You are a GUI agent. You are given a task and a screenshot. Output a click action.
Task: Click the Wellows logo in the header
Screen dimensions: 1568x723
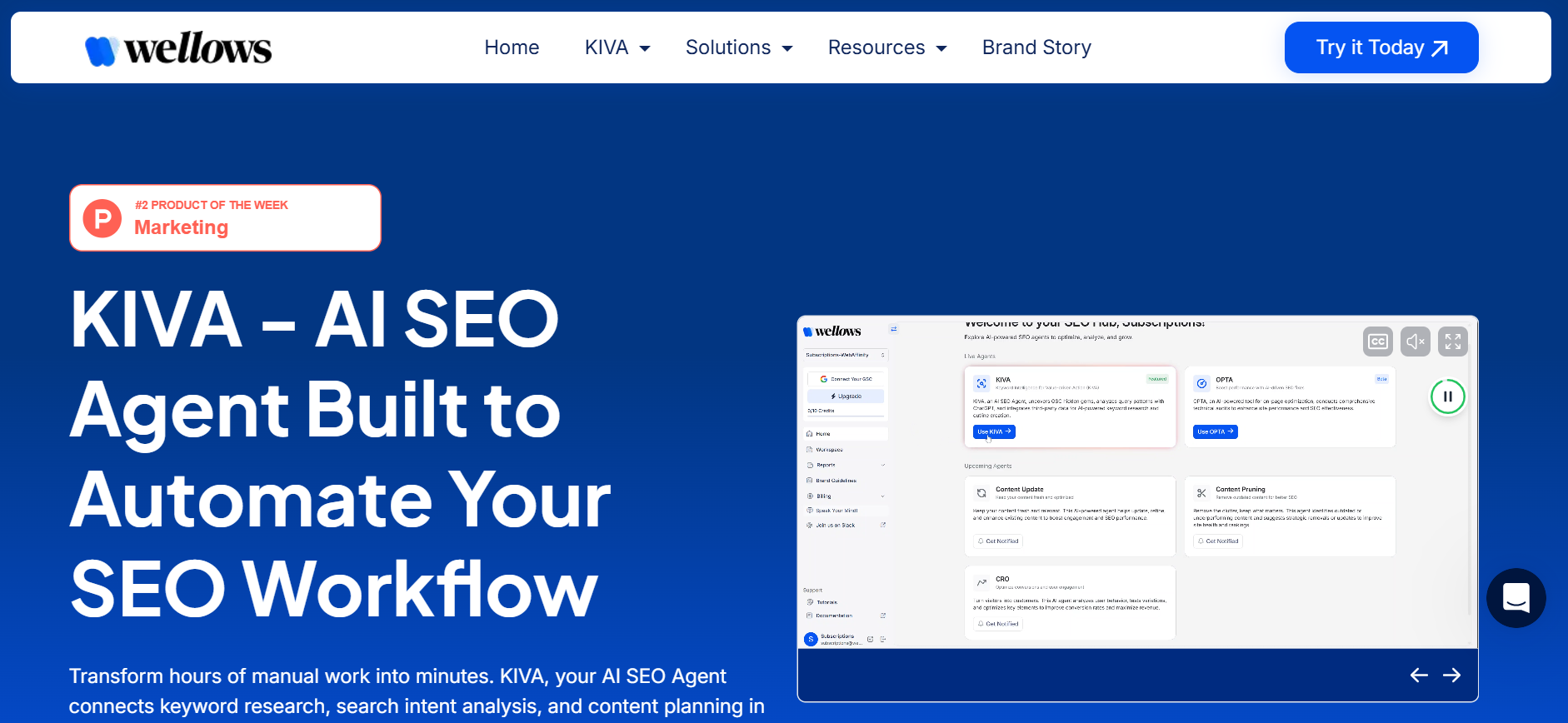click(x=178, y=48)
